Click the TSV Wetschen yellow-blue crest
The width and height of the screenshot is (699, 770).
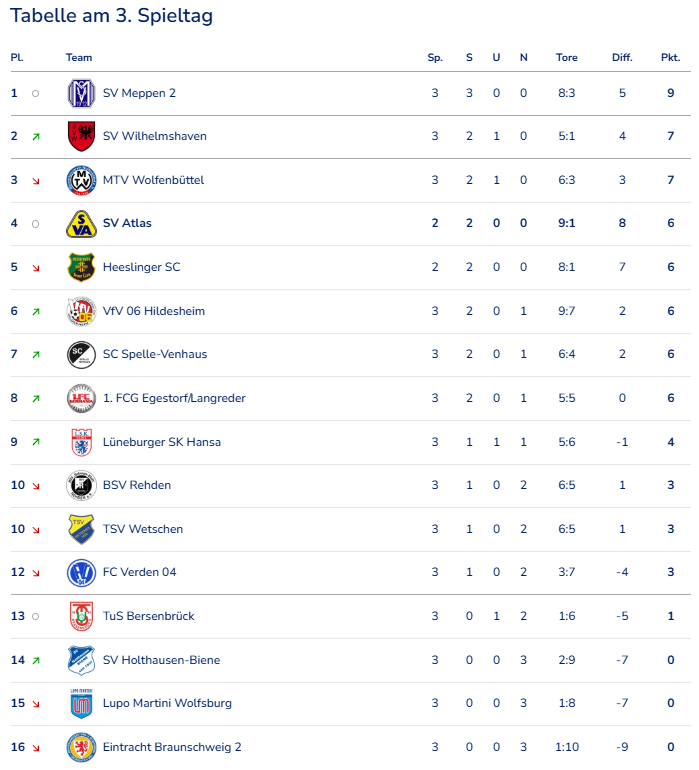[x=81, y=529]
